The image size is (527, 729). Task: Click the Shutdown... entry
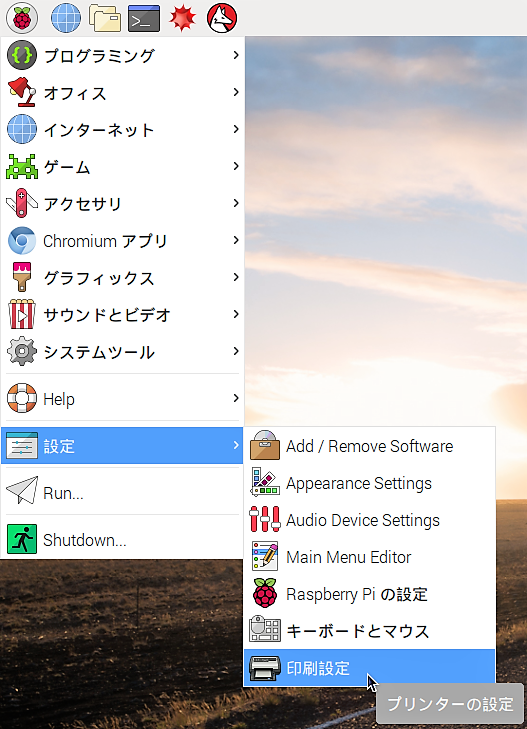(x=122, y=539)
